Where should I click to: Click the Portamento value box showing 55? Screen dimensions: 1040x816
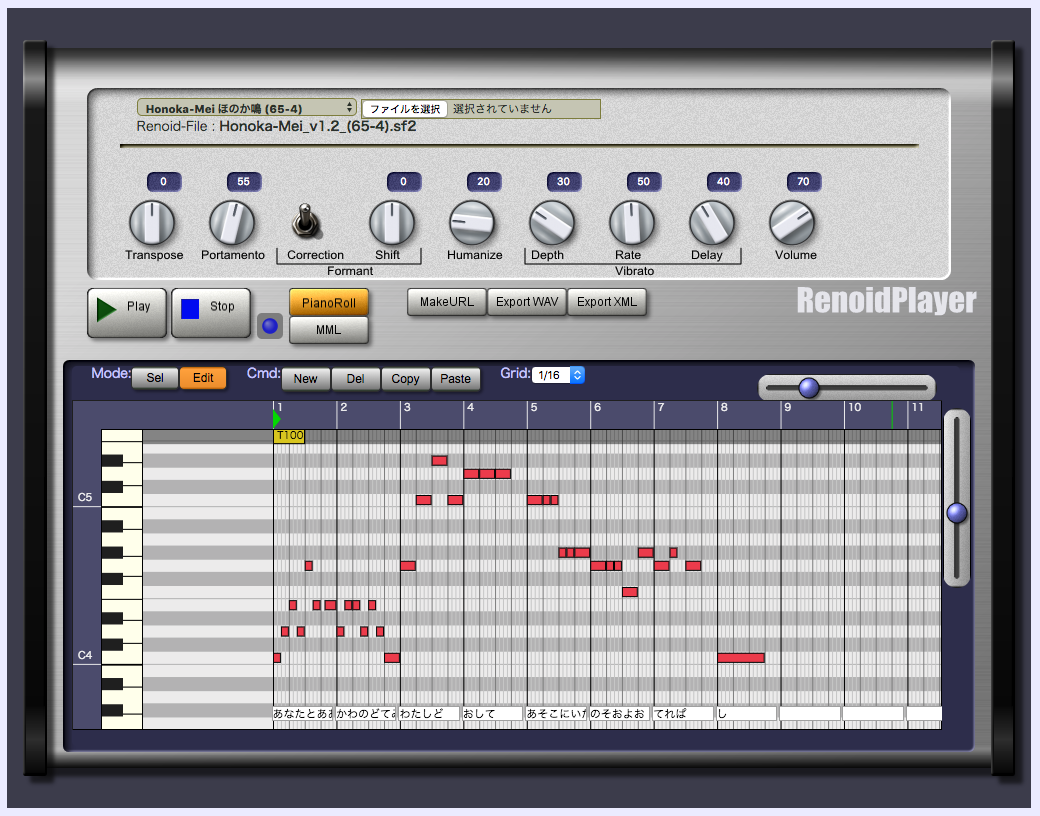coord(243,182)
